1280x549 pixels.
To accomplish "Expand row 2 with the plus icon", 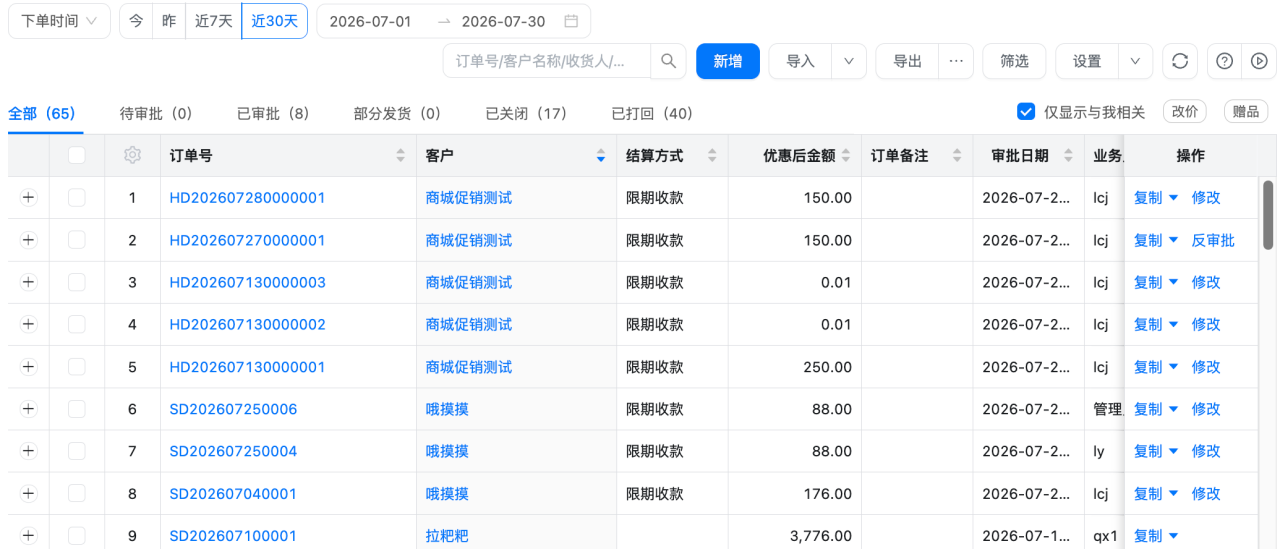I will point(28,240).
